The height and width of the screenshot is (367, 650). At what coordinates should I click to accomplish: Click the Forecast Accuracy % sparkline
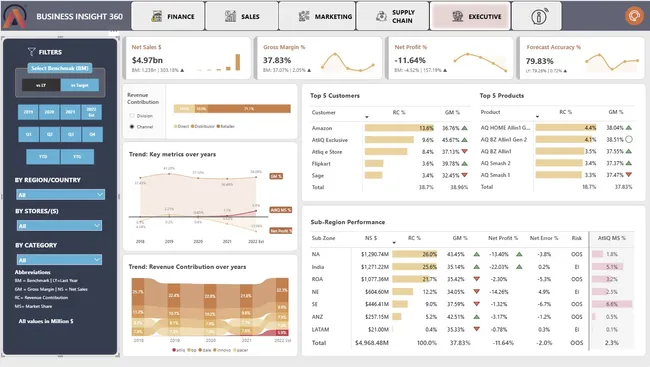coord(612,63)
